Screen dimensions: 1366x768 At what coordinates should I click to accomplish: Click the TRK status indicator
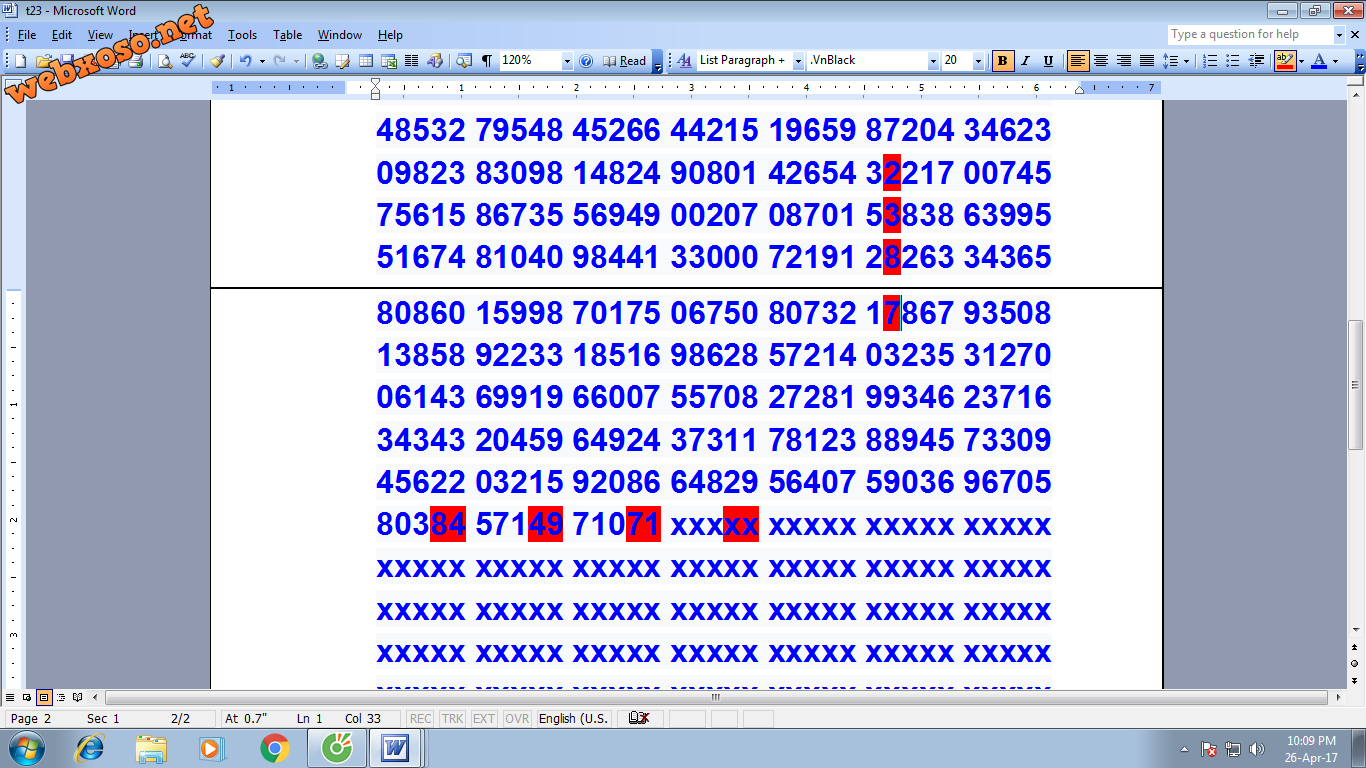click(x=452, y=719)
